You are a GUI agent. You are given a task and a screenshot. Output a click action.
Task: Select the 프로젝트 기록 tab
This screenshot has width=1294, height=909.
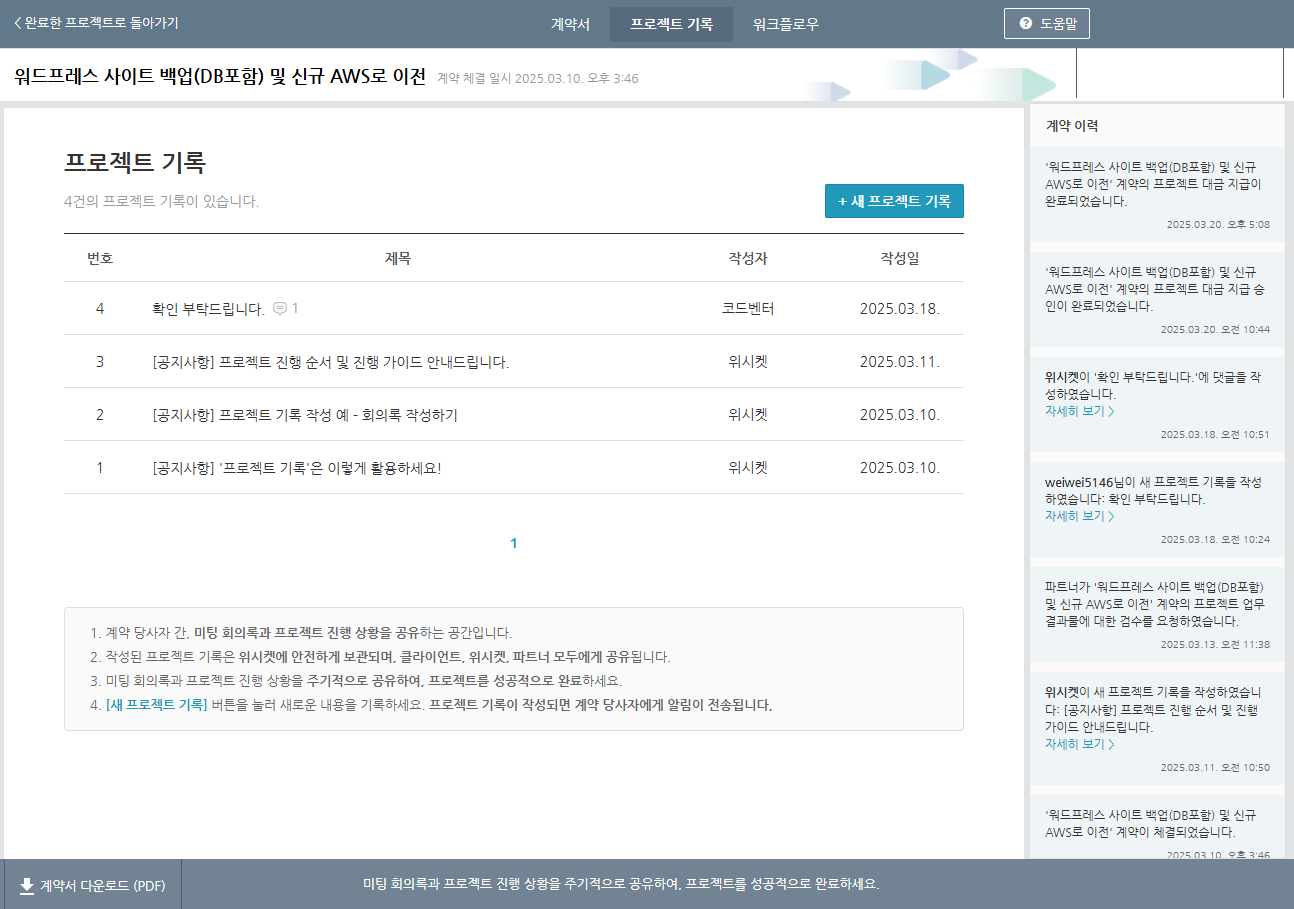pyautogui.click(x=671, y=25)
